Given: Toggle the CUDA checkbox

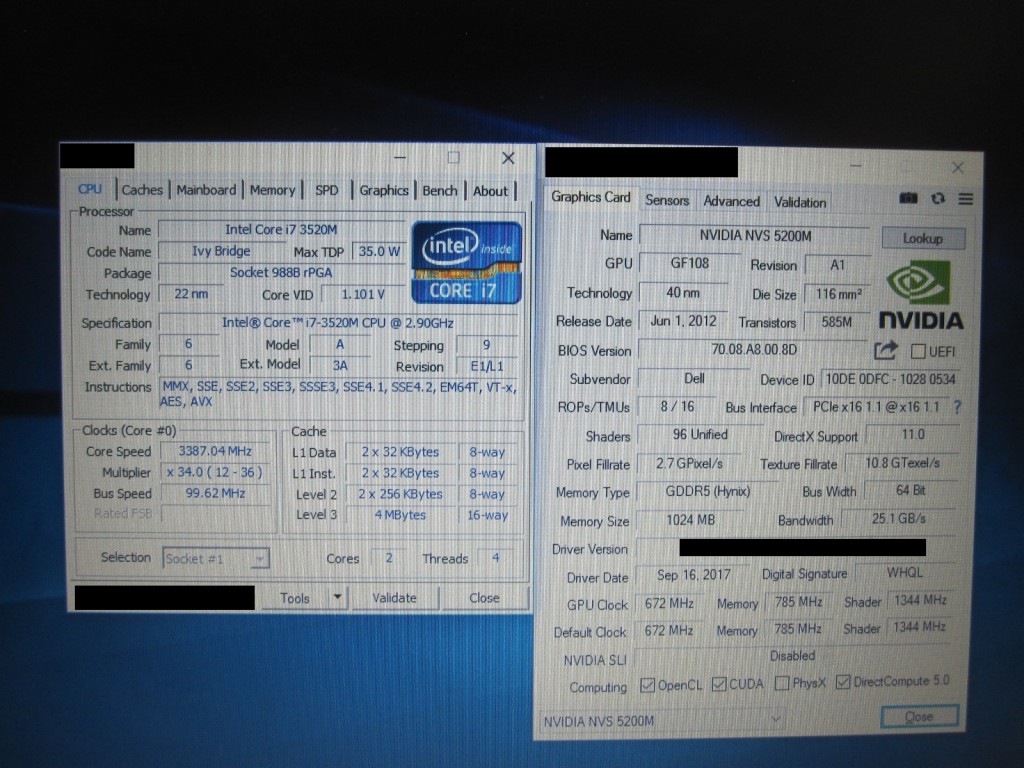Looking at the screenshot, I should [x=719, y=684].
